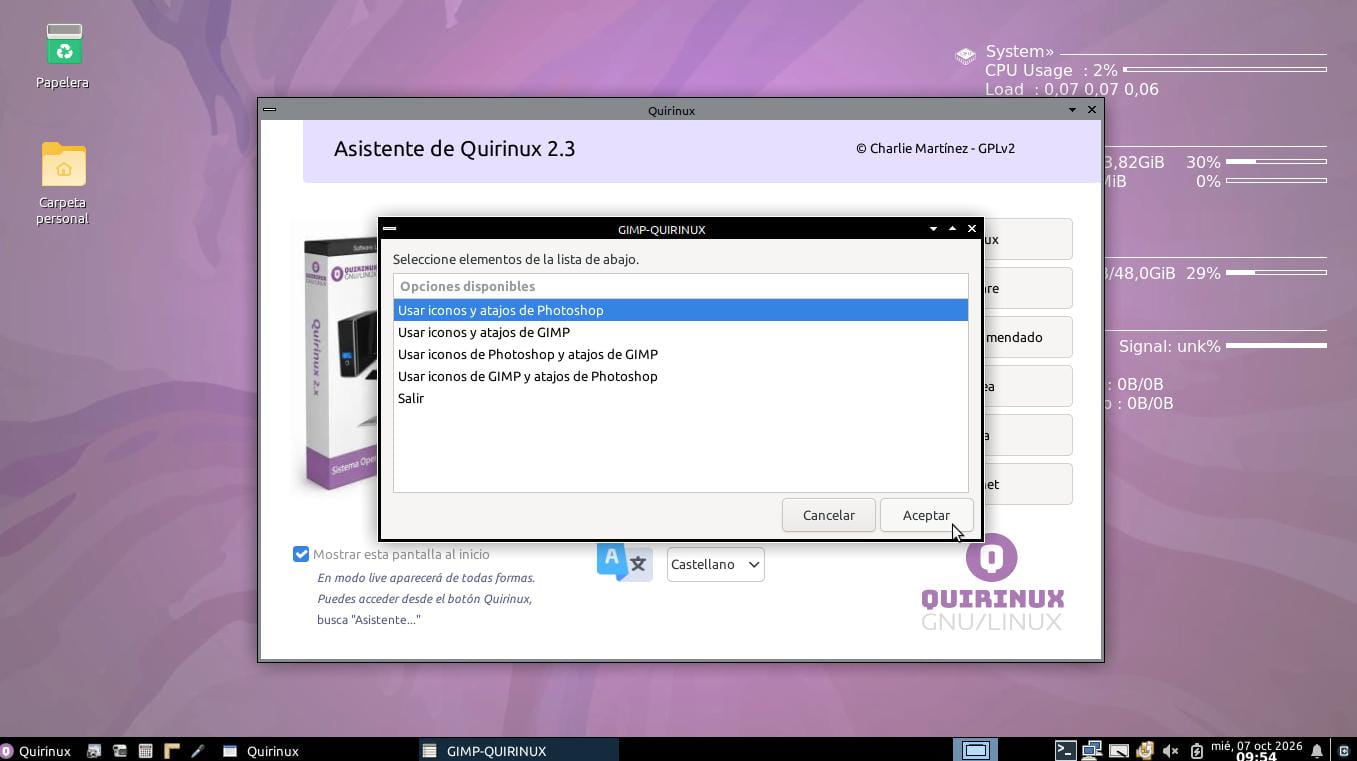This screenshot has width=1357, height=761.
Task: Click the assistant button ending in 'mendado'
Action: [1028, 337]
